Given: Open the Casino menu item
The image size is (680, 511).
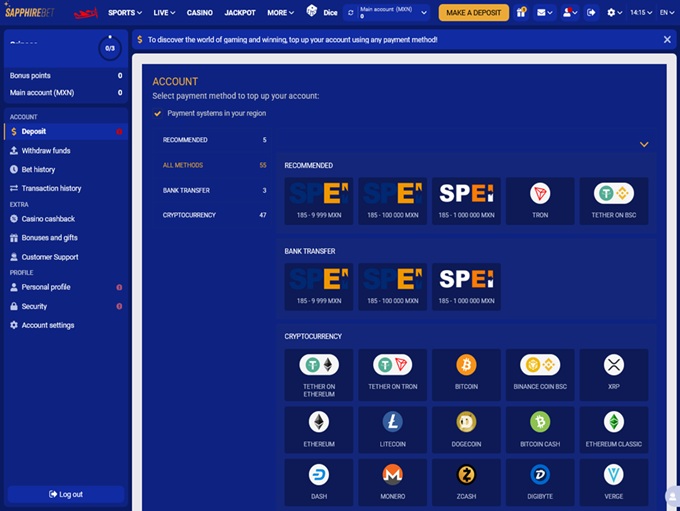Looking at the screenshot, I should point(200,13).
